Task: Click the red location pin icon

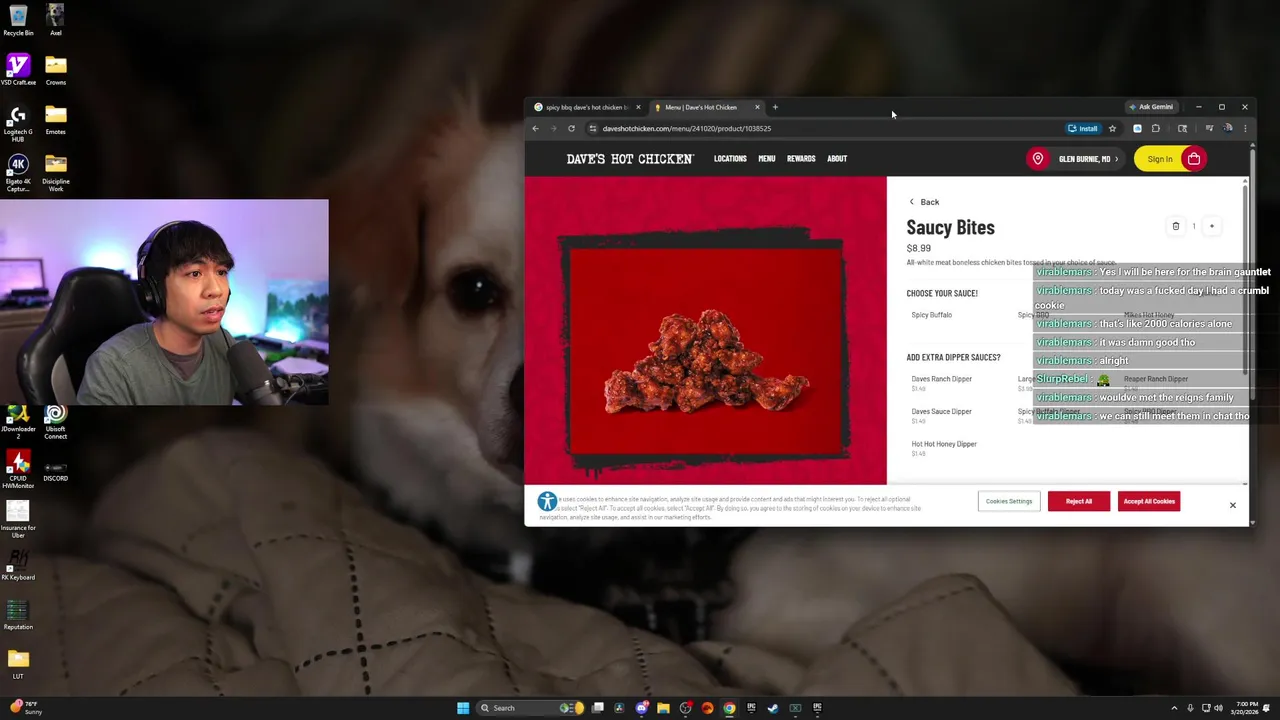Action: tap(1038, 159)
